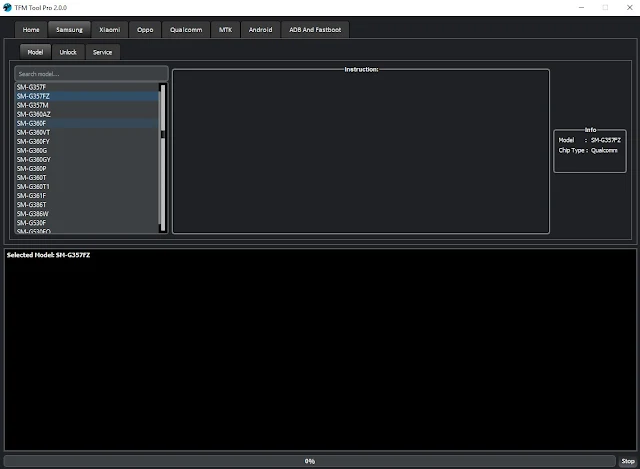
Task: Go to the Android tab
Action: (260, 30)
